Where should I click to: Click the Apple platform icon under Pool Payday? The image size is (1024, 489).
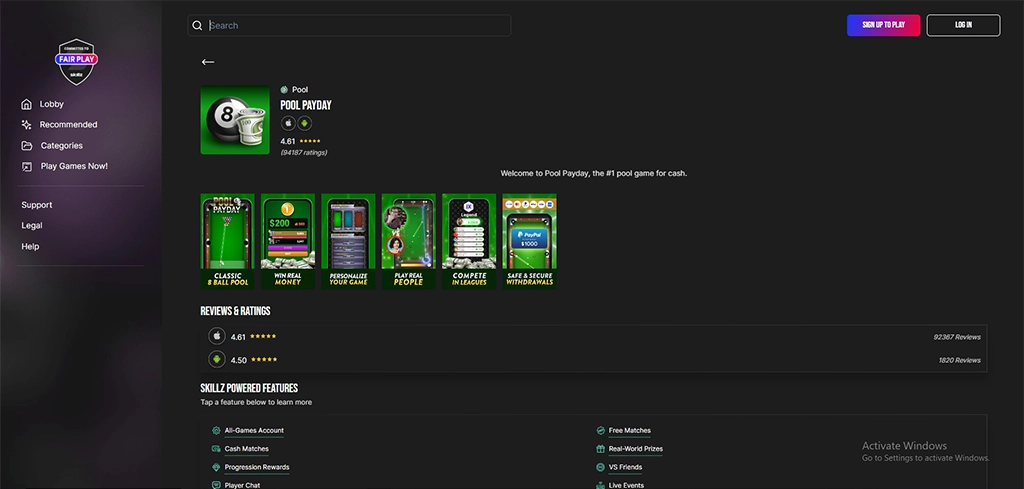(x=288, y=123)
